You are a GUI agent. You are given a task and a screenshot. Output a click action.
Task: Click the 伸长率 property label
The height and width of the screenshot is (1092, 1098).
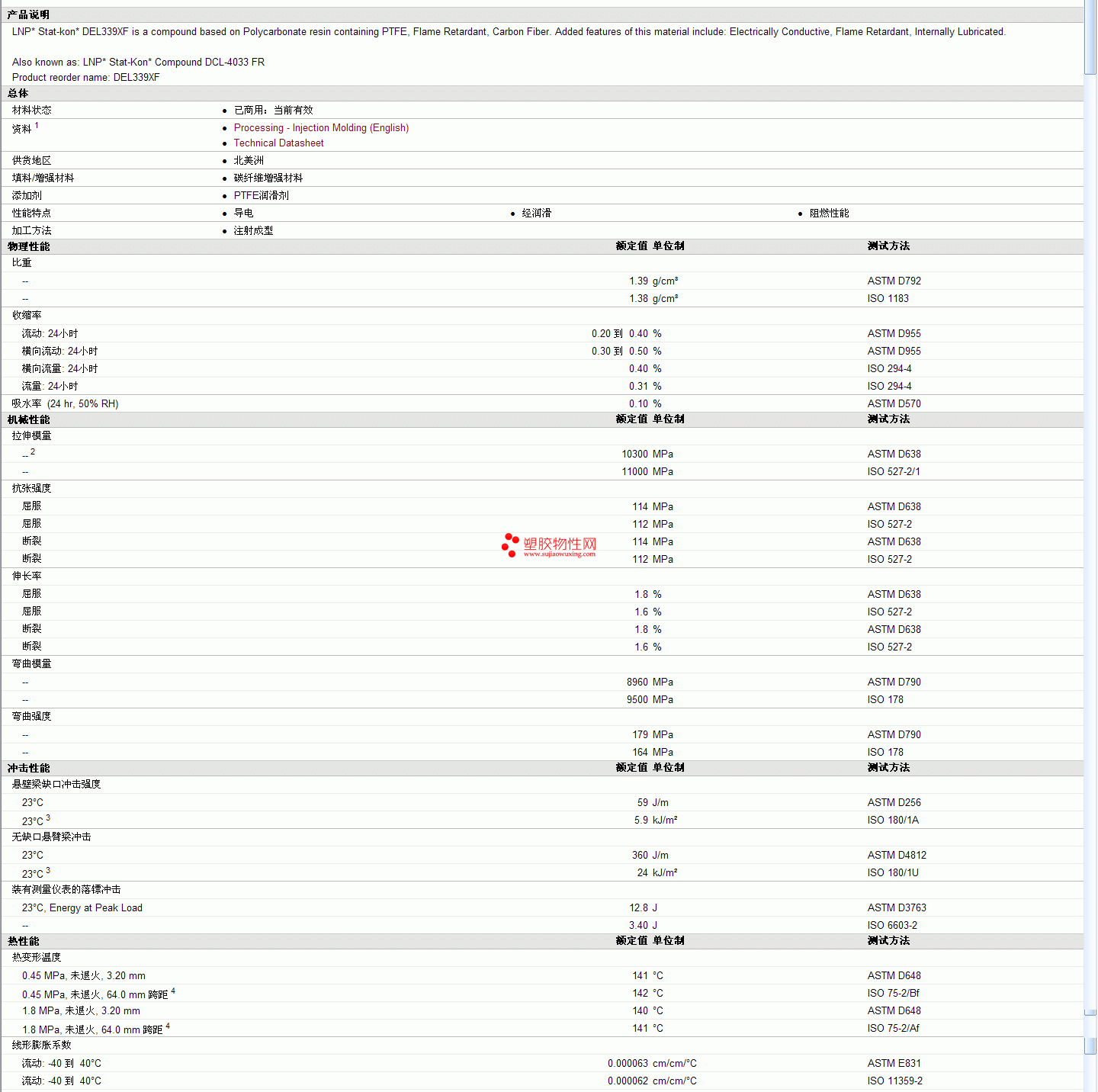(x=27, y=577)
